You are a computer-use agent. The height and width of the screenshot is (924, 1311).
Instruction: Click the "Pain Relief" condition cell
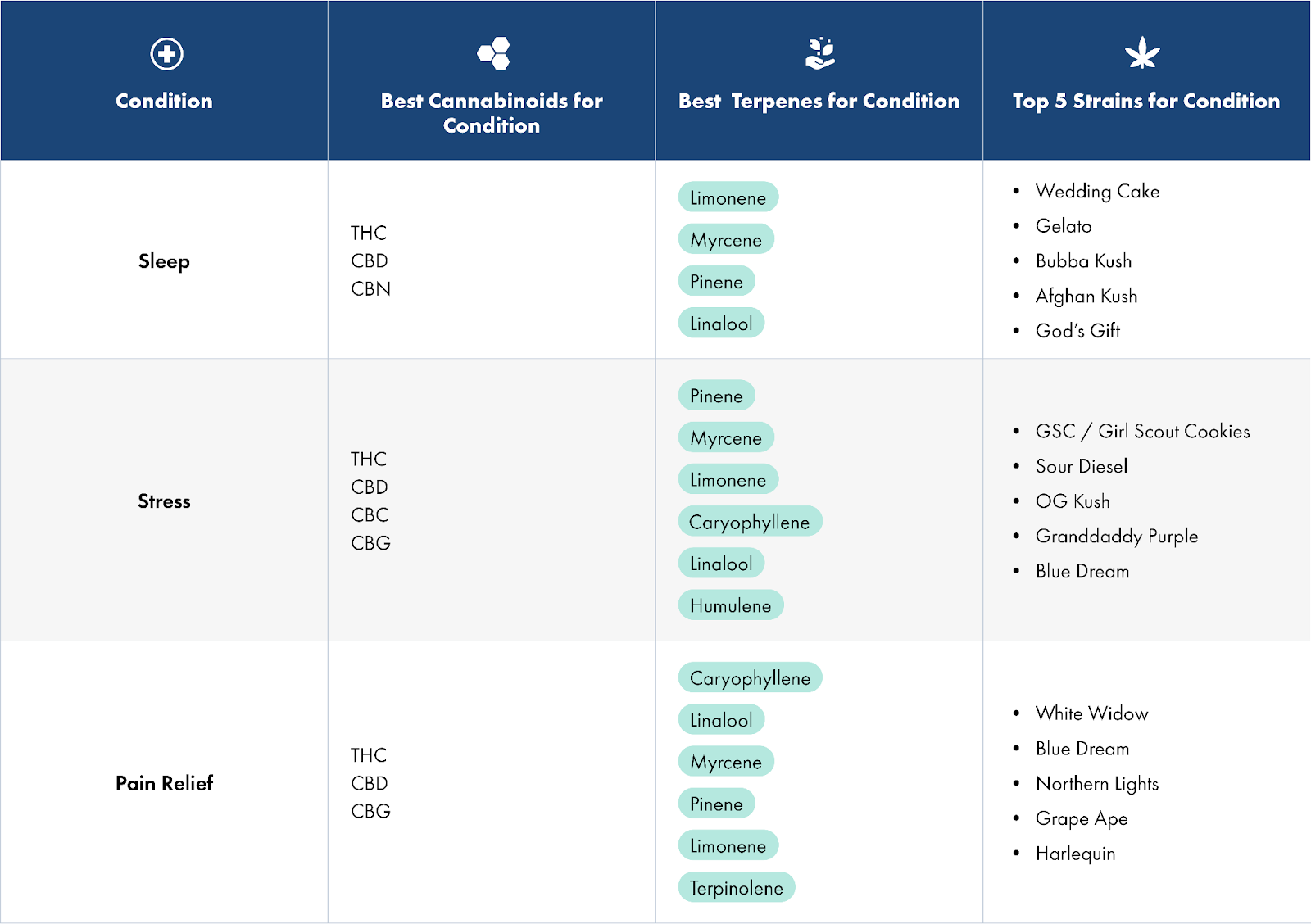[164, 783]
